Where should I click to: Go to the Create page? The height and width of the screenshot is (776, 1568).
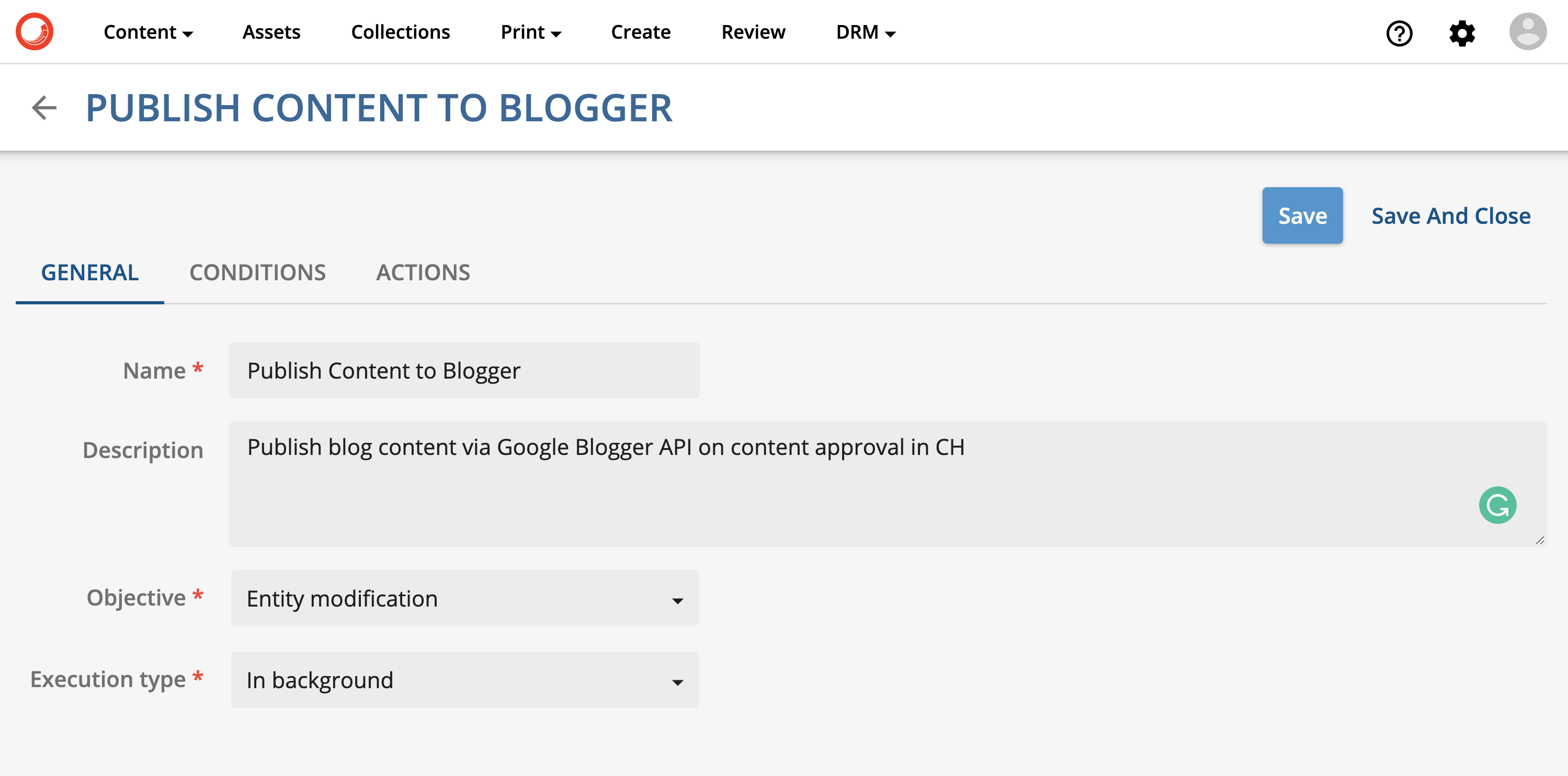[640, 32]
